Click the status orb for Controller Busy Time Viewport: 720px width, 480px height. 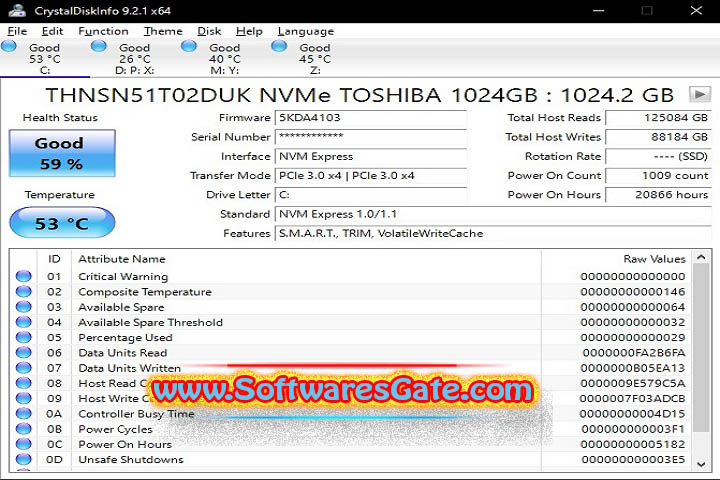[x=23, y=413]
